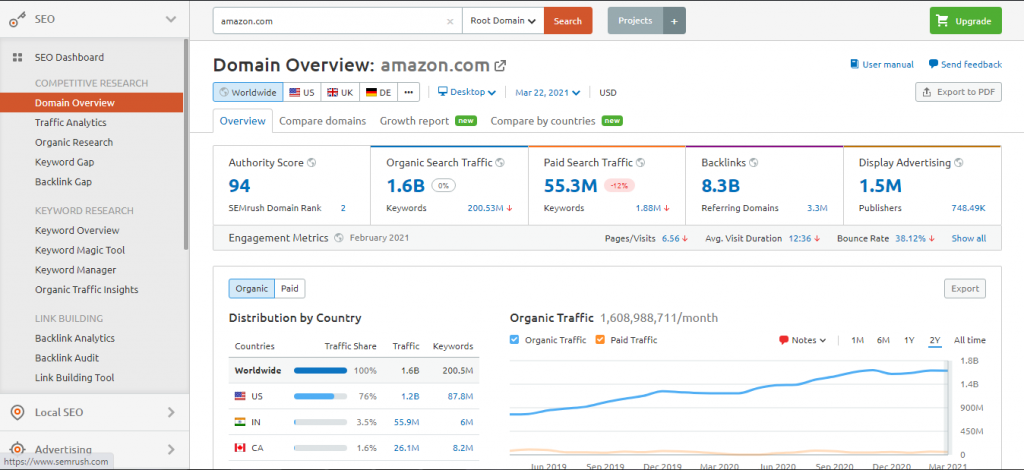This screenshot has width=1024, height=470.
Task: Click the globe icon next to Authority Score
Action: (312, 163)
